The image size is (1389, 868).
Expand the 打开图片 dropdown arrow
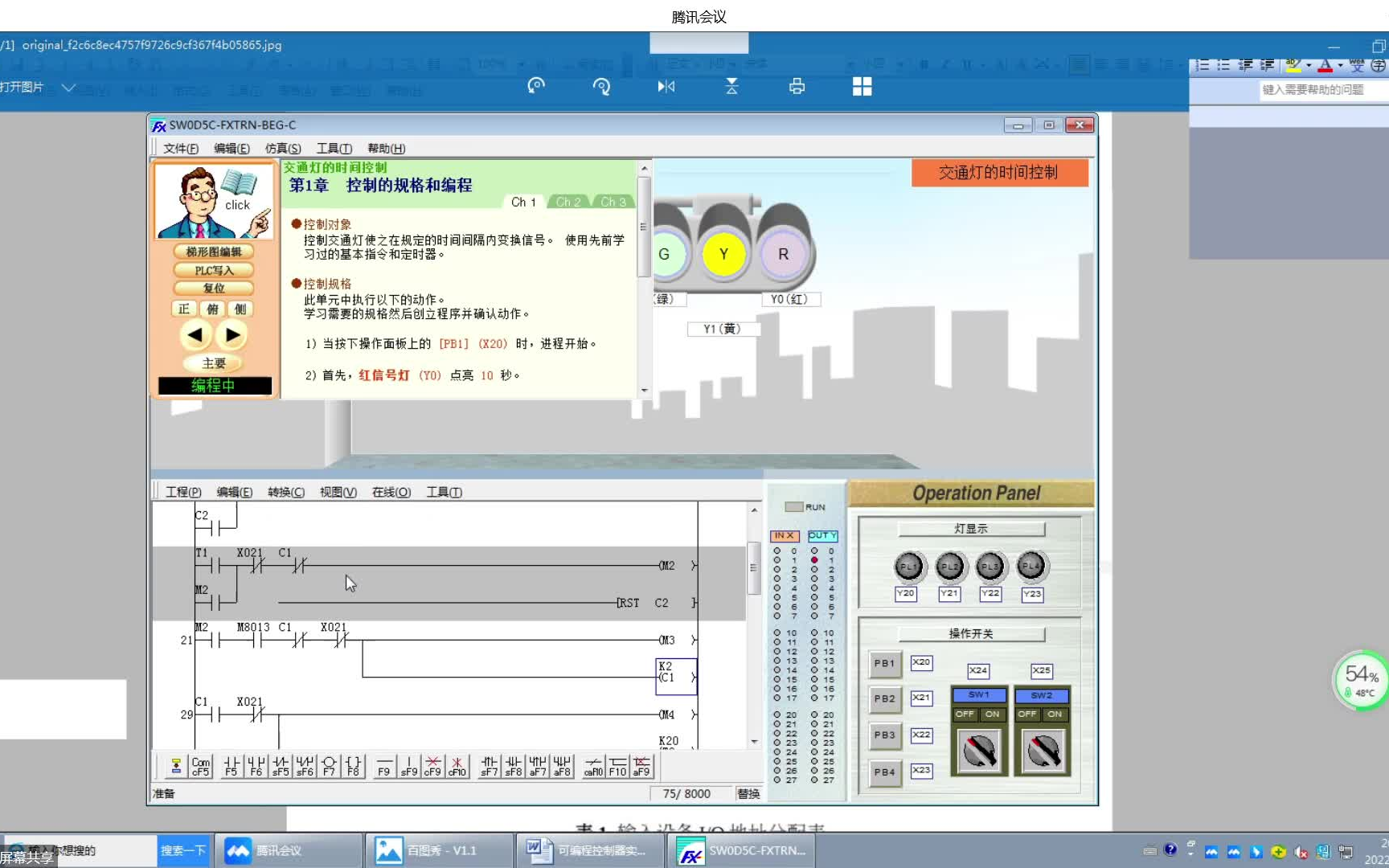[68, 87]
